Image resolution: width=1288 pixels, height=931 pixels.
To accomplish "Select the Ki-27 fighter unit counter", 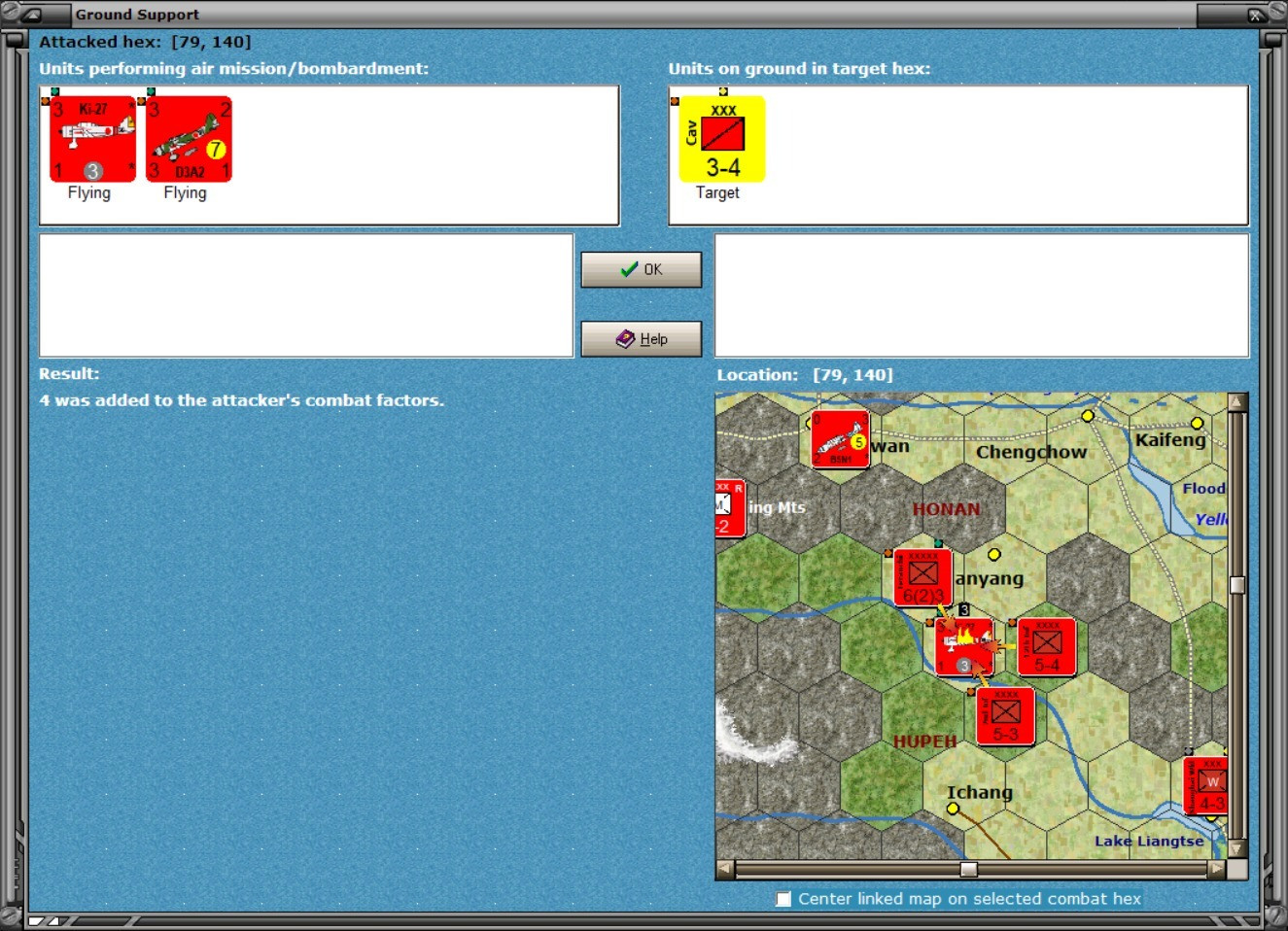I will coord(92,139).
